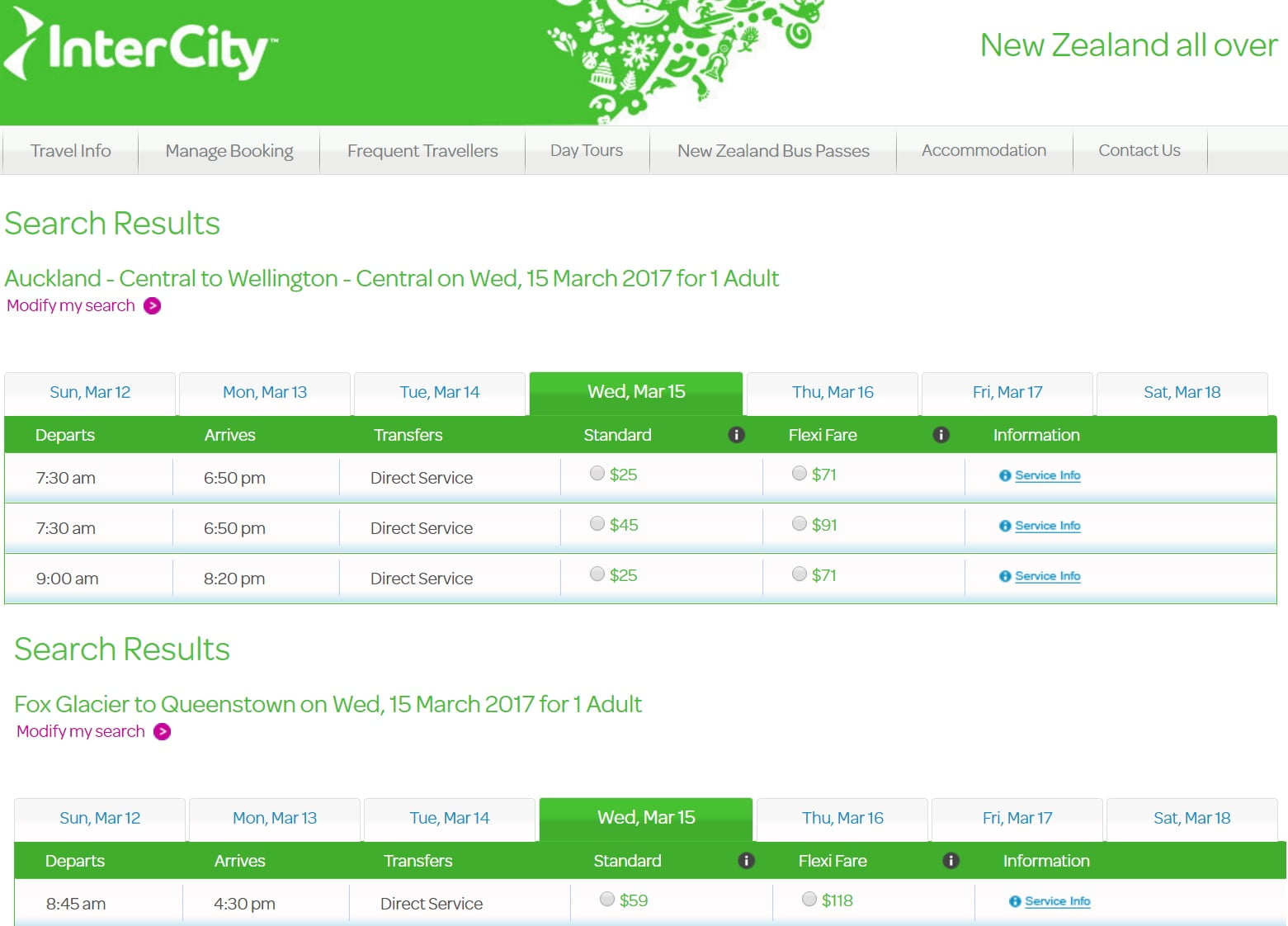The height and width of the screenshot is (926, 1288).
Task: Click the 8:20 pm arrival time
Action: click(x=234, y=579)
